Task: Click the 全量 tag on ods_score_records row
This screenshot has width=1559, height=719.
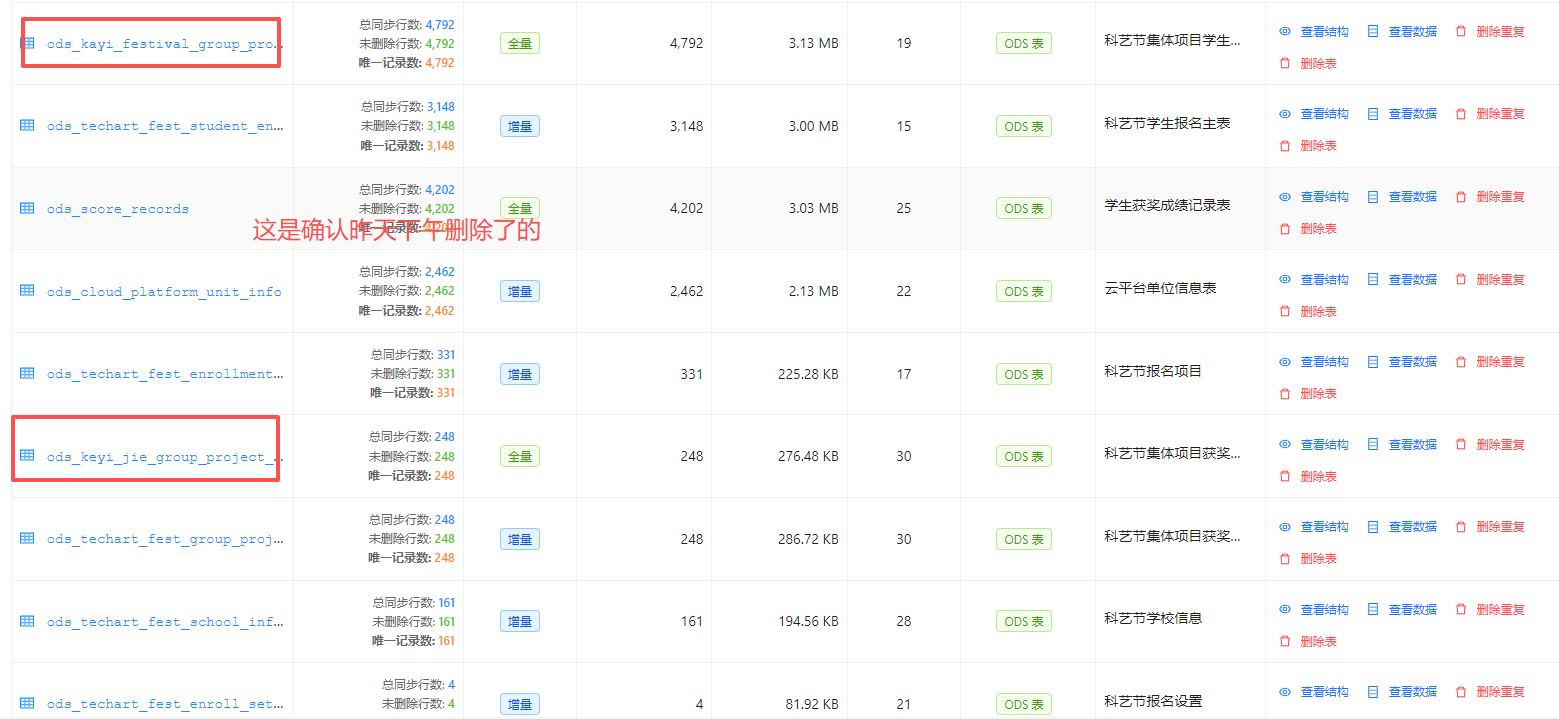Action: point(519,208)
